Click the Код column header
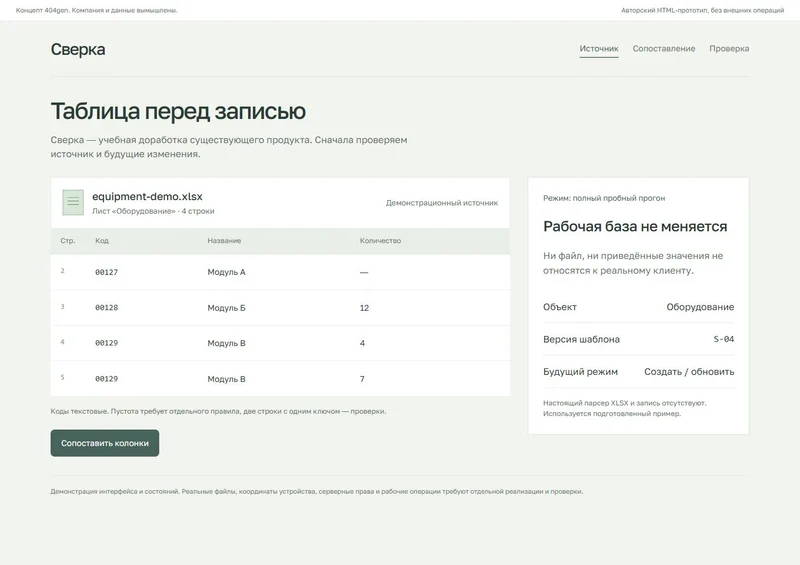Viewport: 800px width, 565px height. click(x=102, y=240)
